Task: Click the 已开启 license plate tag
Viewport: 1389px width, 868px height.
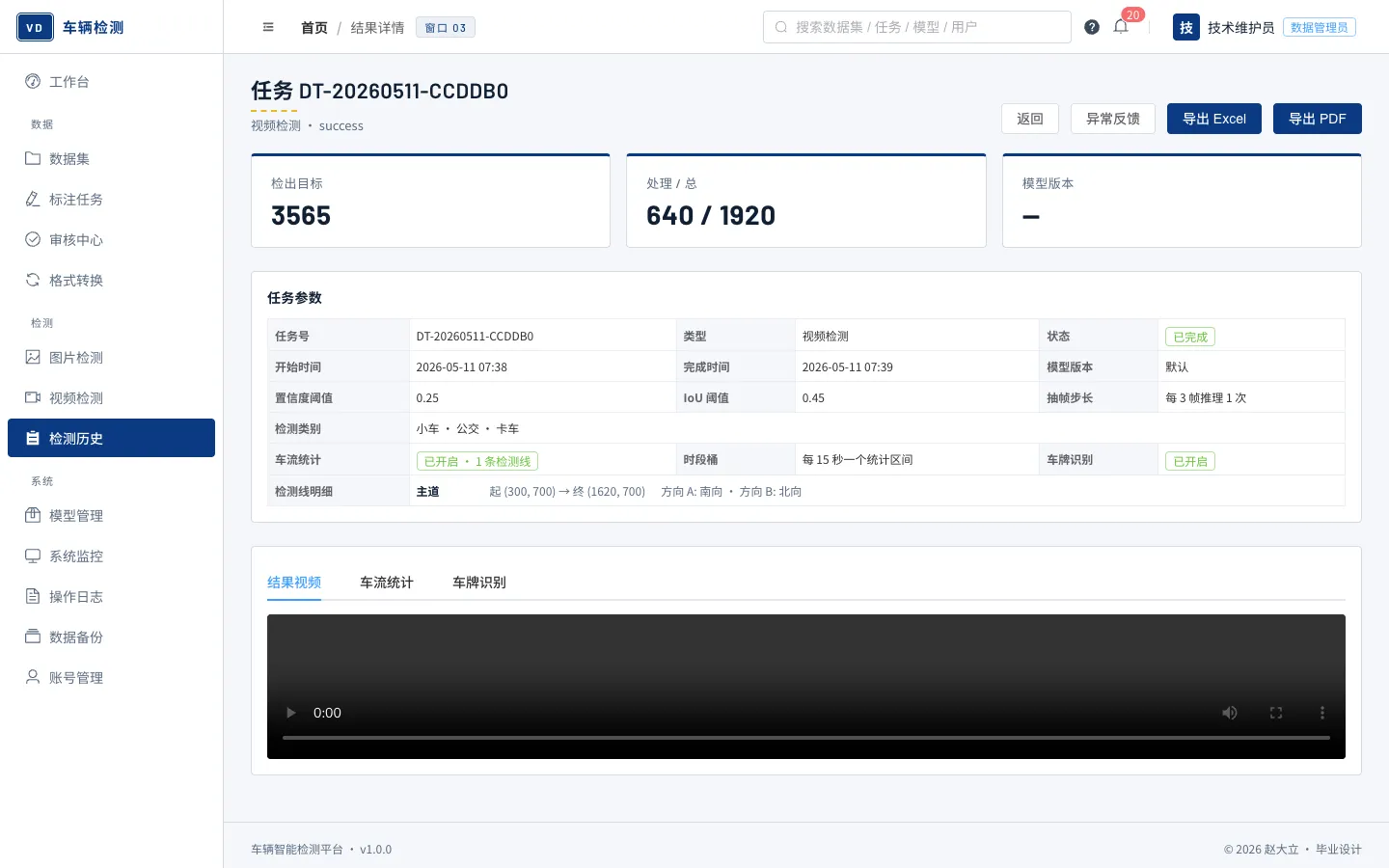Action: point(1190,461)
